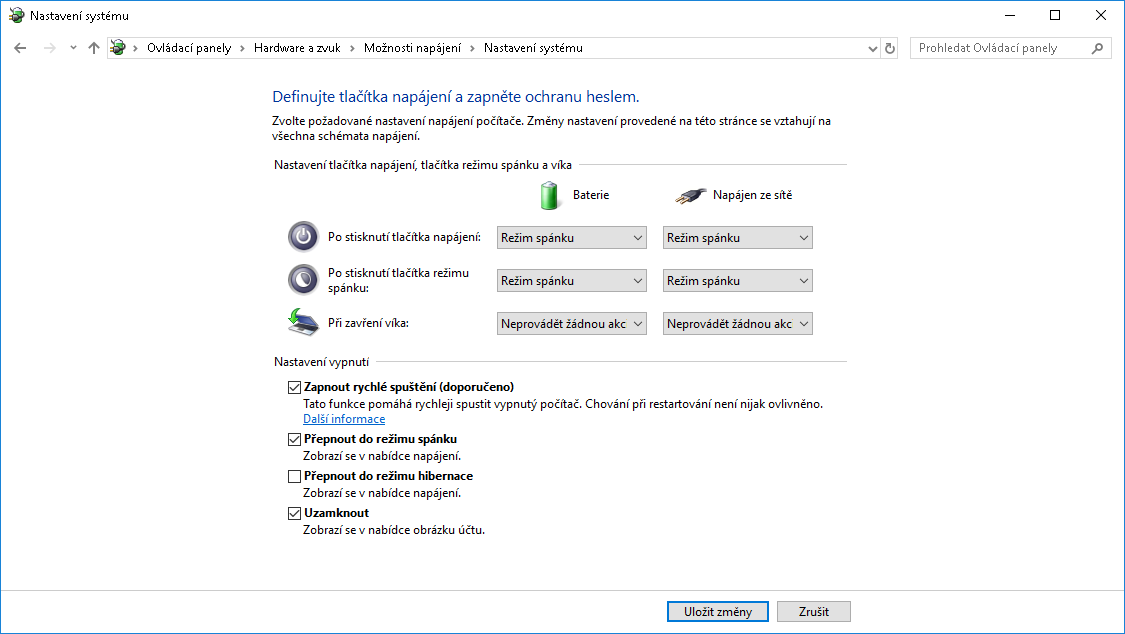1125x634 pixels.
Task: Click the Refresh button in address bar
Action: coord(891,48)
